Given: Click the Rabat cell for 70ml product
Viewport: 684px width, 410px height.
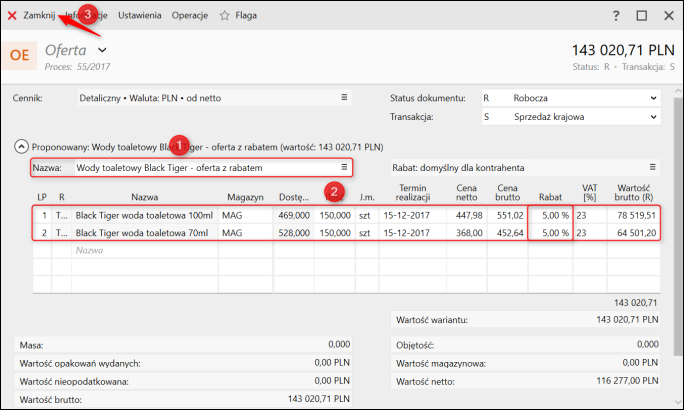Looking at the screenshot, I should point(550,233).
